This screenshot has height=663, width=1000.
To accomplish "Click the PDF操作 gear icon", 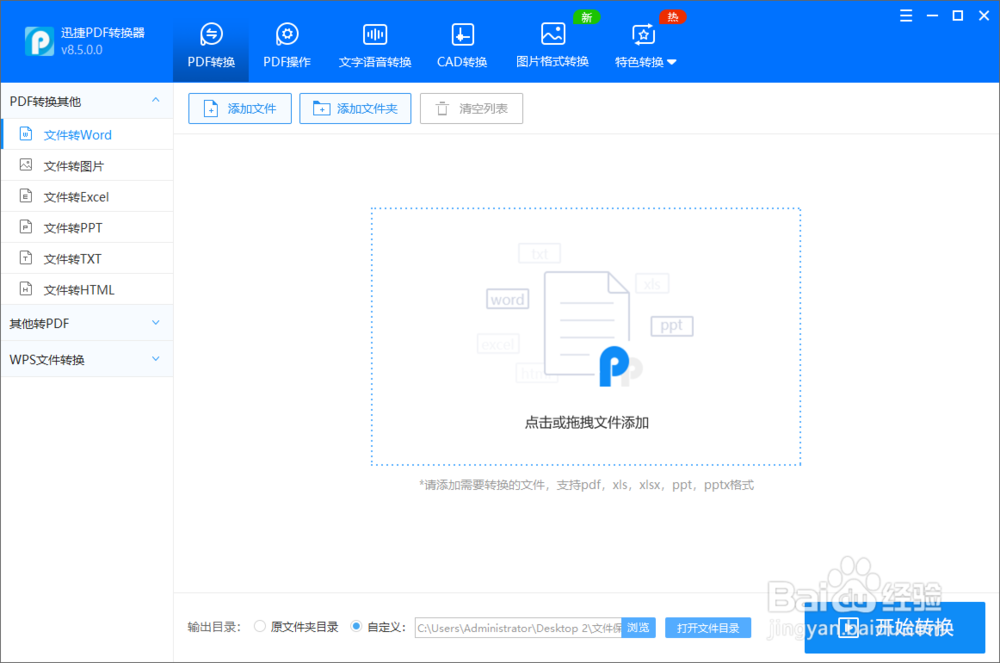I will tap(287, 34).
